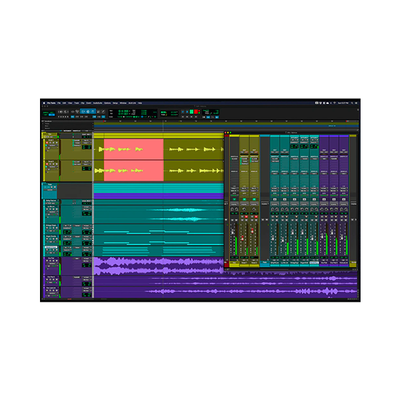Toggle solo on upper yellow vocal track
Image resolution: width=400 pixels, height=400 pixels.
(x=53, y=143)
